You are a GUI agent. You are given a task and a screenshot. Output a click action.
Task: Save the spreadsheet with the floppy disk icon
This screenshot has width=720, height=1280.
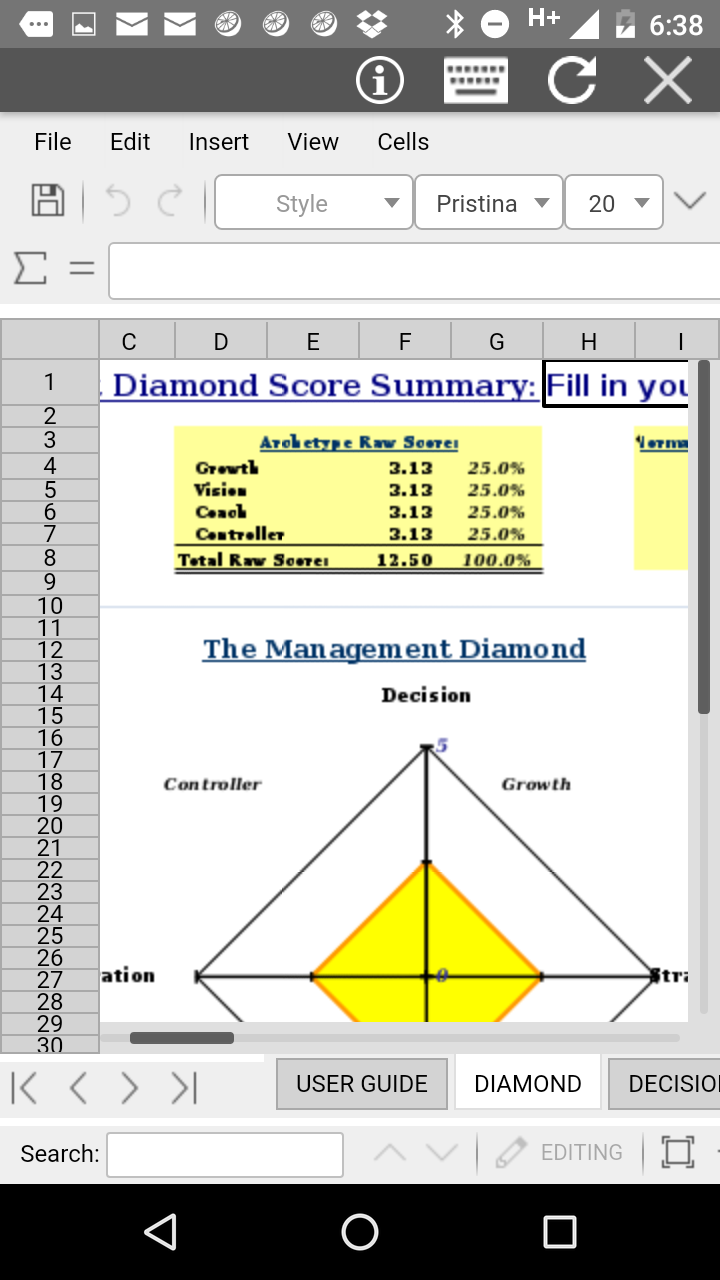pyautogui.click(x=48, y=200)
